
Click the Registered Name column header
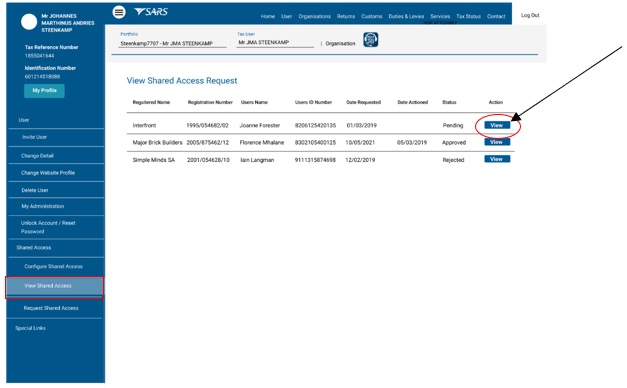pyautogui.click(x=151, y=102)
